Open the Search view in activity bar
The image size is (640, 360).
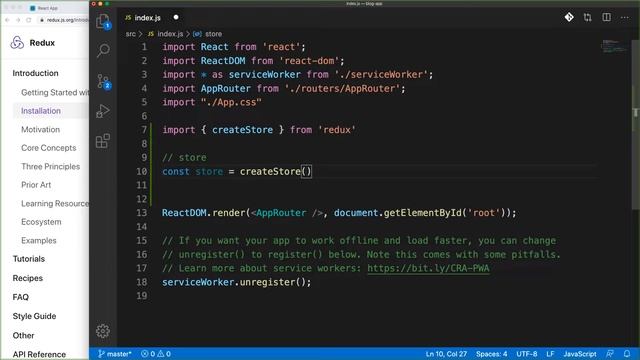[x=103, y=51]
